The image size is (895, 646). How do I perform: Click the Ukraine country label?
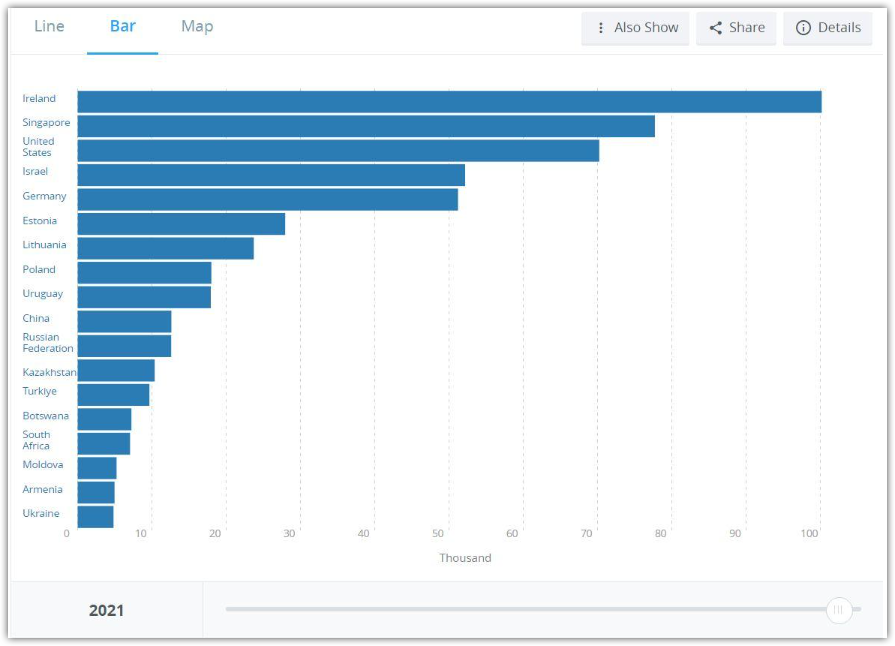41,514
